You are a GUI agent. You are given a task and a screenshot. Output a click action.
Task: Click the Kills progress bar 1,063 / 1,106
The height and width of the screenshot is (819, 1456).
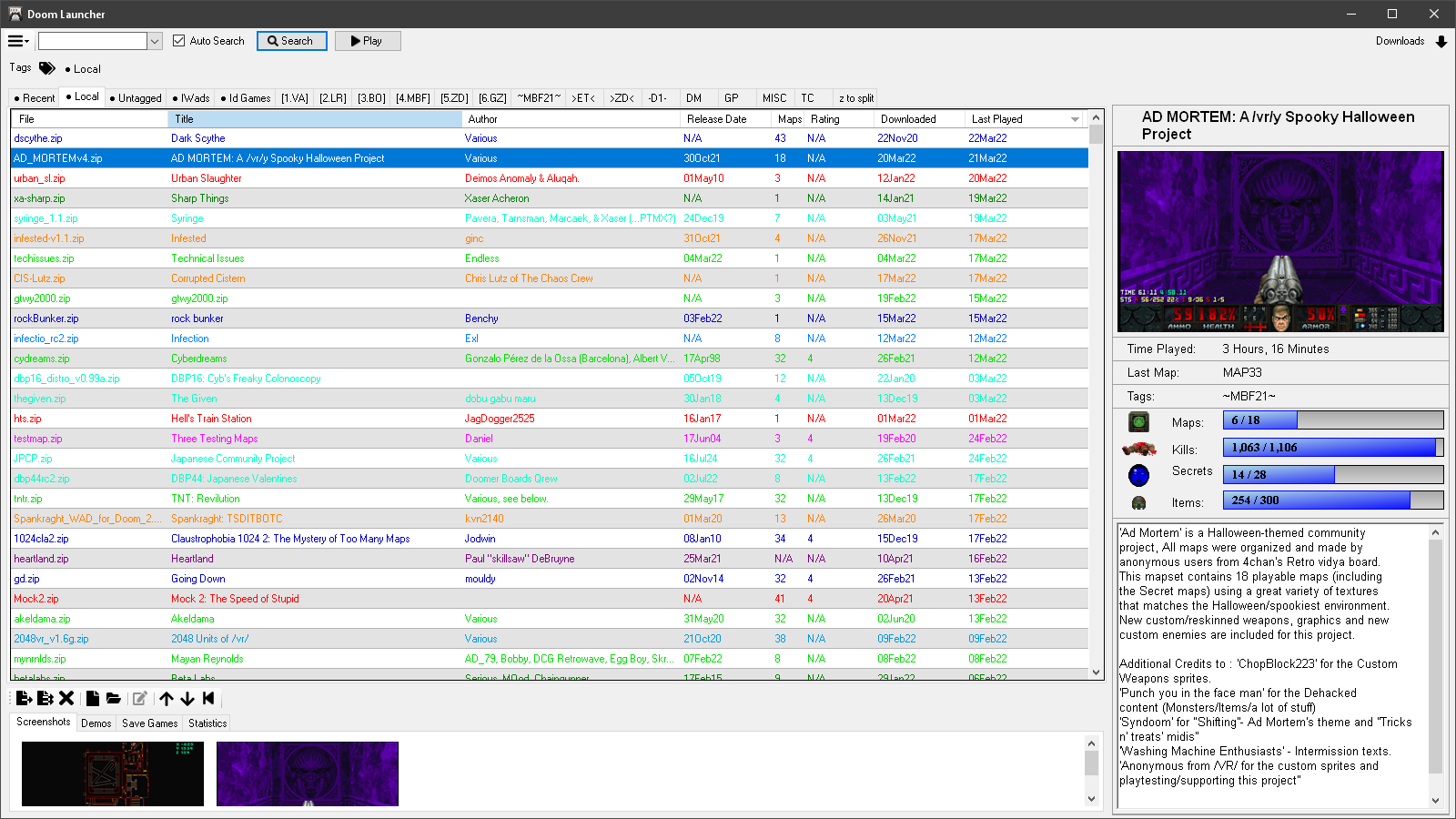coord(1333,448)
